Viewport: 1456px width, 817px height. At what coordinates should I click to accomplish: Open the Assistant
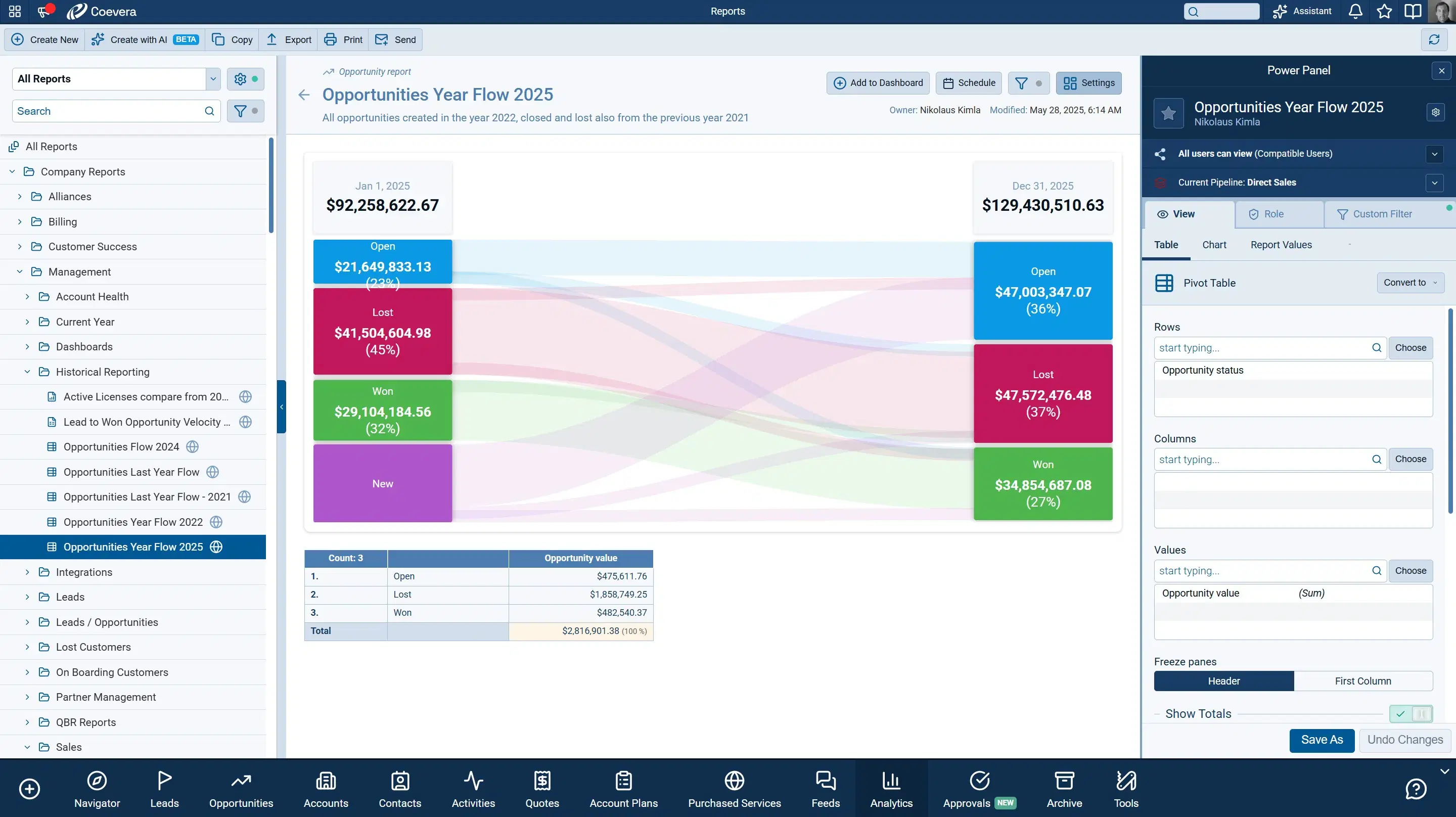click(x=1302, y=11)
